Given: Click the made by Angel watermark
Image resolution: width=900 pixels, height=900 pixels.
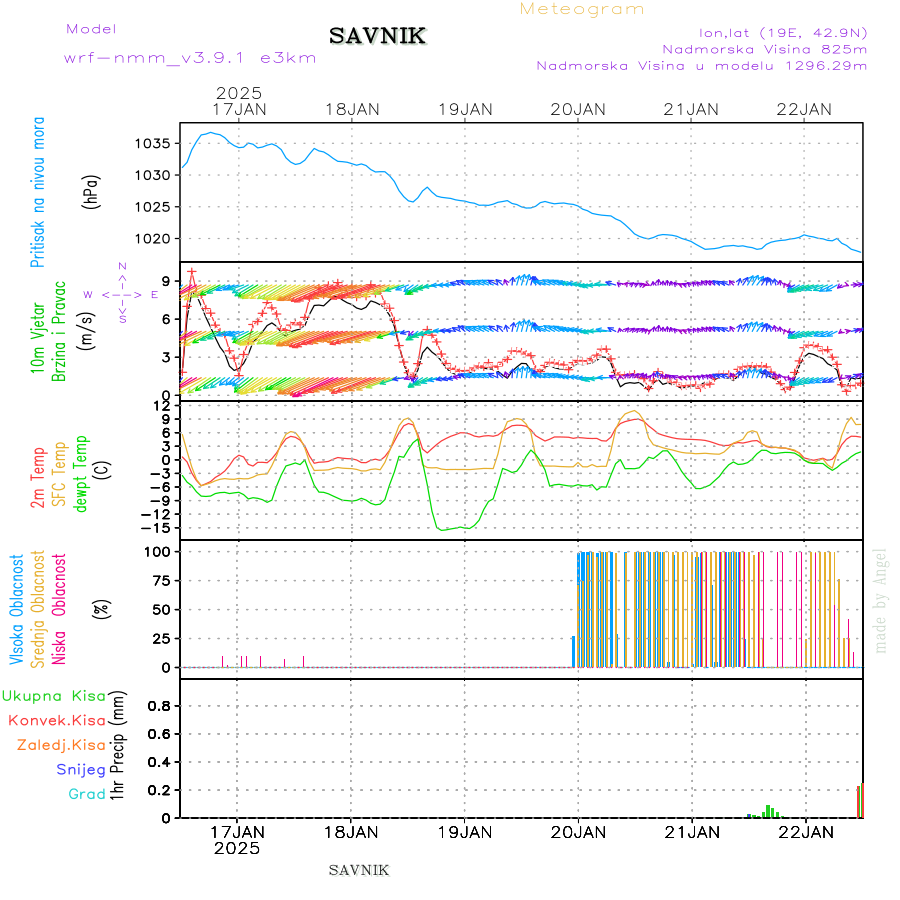Looking at the screenshot, I should click(881, 600).
